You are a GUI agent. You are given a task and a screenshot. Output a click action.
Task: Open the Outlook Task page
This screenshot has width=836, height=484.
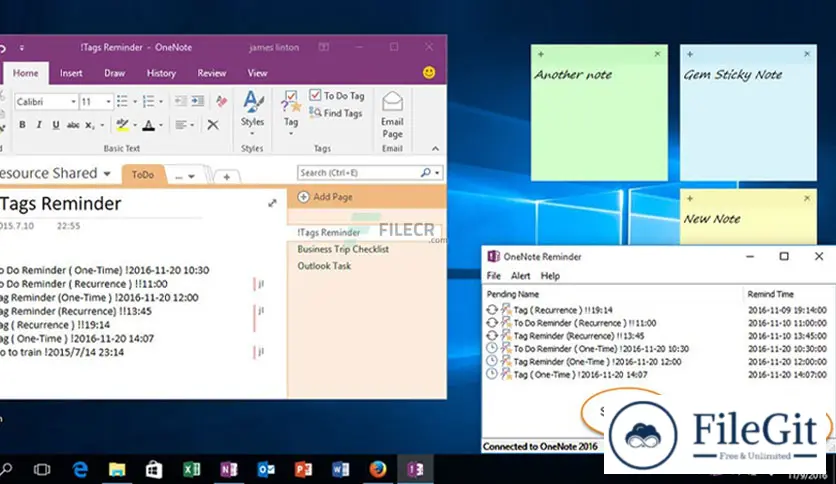324,265
